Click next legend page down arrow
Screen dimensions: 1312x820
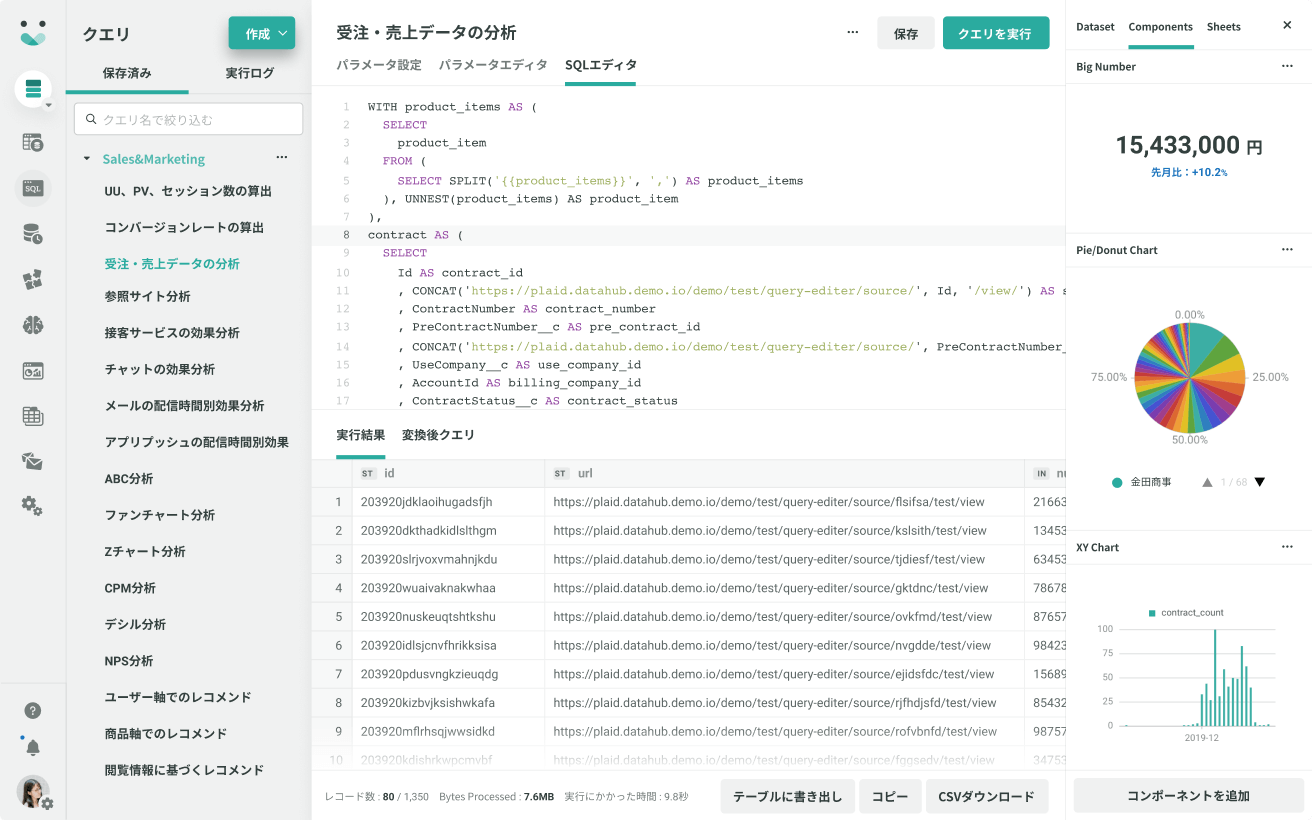(x=1260, y=482)
